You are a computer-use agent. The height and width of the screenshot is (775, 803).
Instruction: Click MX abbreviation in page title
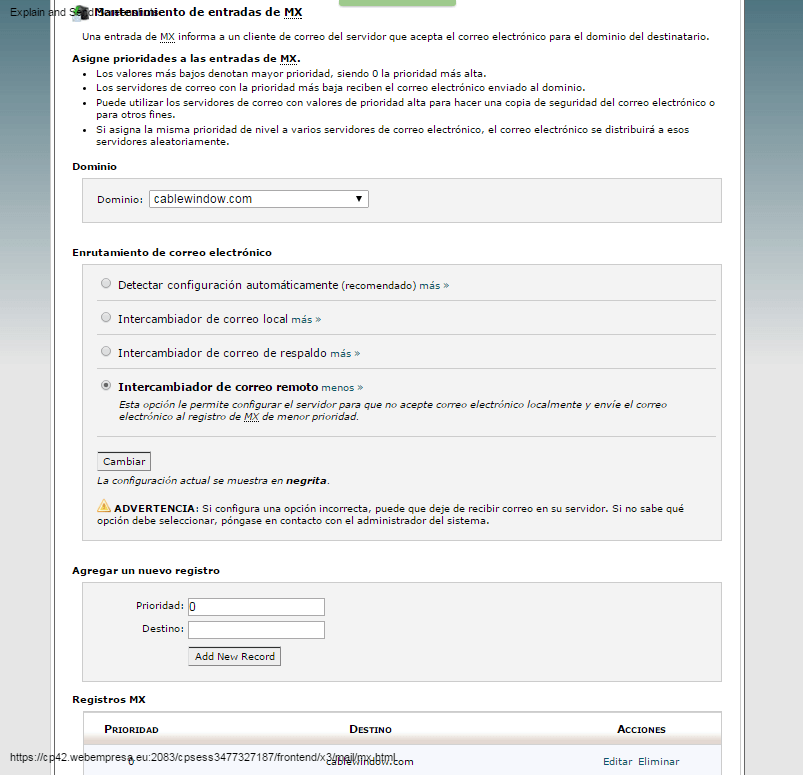click(x=293, y=12)
